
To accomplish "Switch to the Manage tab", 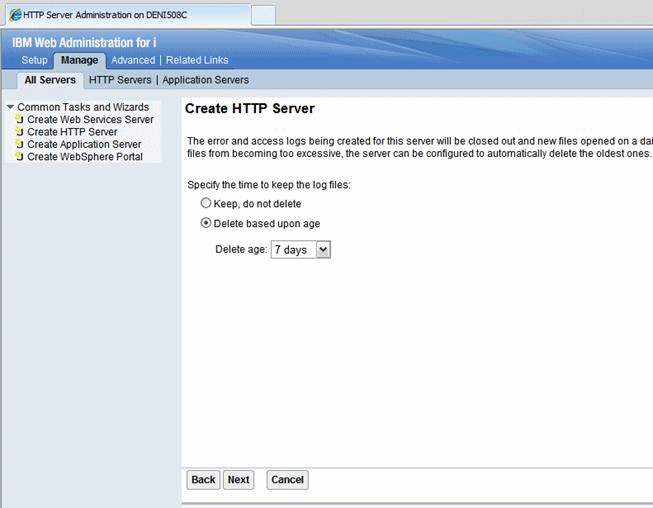I will pos(80,60).
